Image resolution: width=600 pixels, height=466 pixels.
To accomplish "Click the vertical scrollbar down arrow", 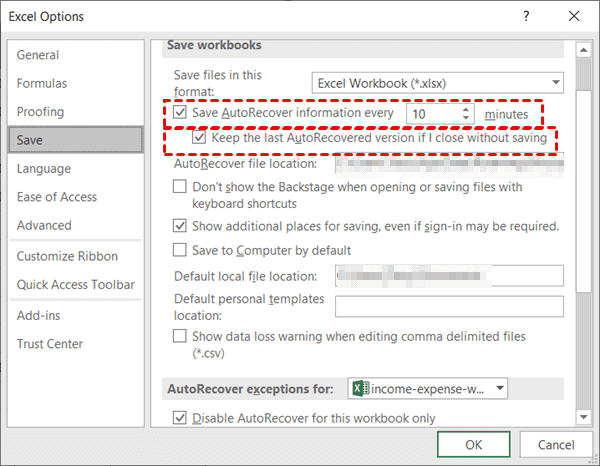I will 583,416.
